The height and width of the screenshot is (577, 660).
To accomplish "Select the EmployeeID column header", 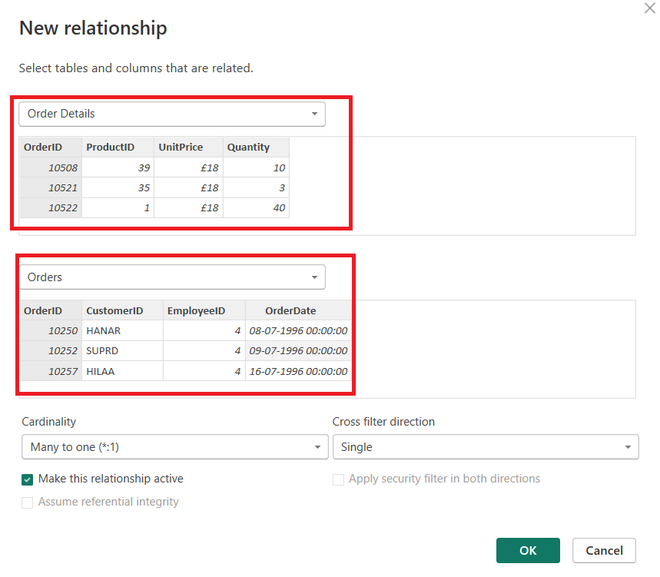I will pos(197,311).
